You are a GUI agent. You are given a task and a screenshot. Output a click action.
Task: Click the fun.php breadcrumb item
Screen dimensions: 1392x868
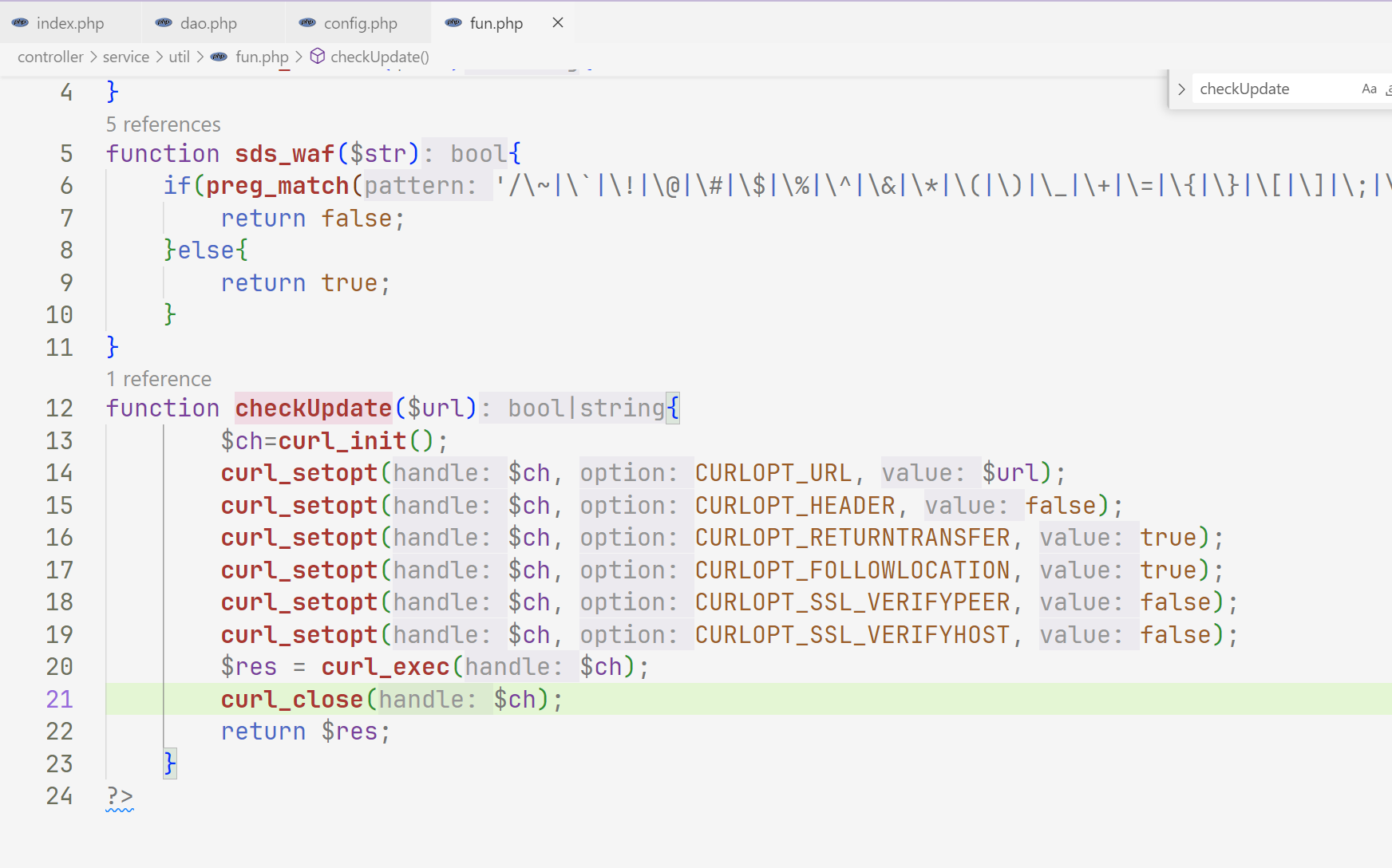(262, 57)
